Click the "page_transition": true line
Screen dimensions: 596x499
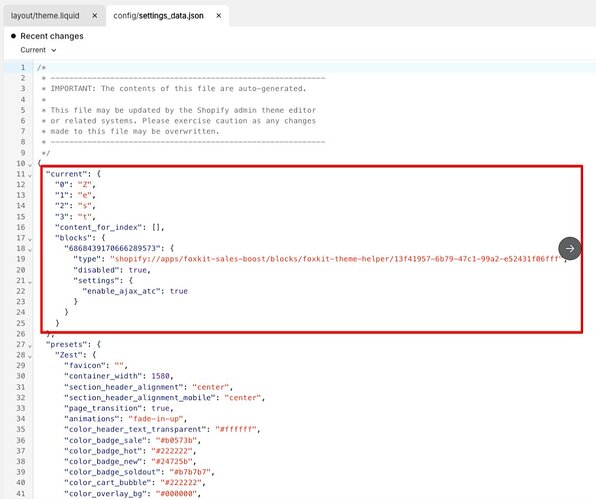pos(119,408)
